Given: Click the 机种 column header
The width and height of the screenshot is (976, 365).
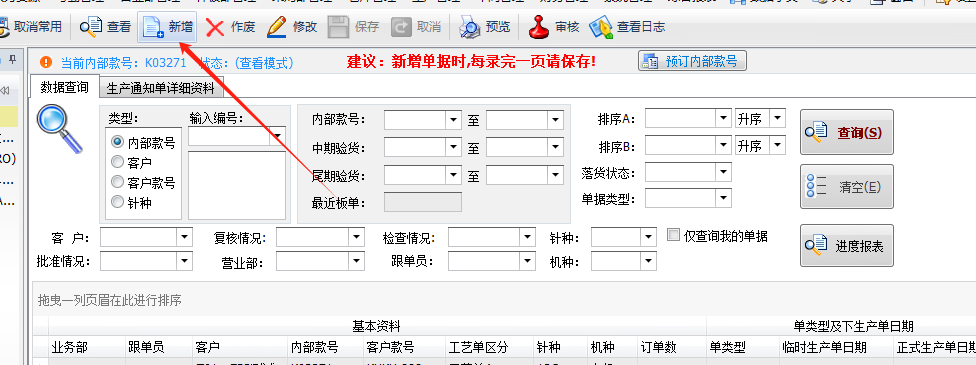Looking at the screenshot, I should tap(612, 347).
